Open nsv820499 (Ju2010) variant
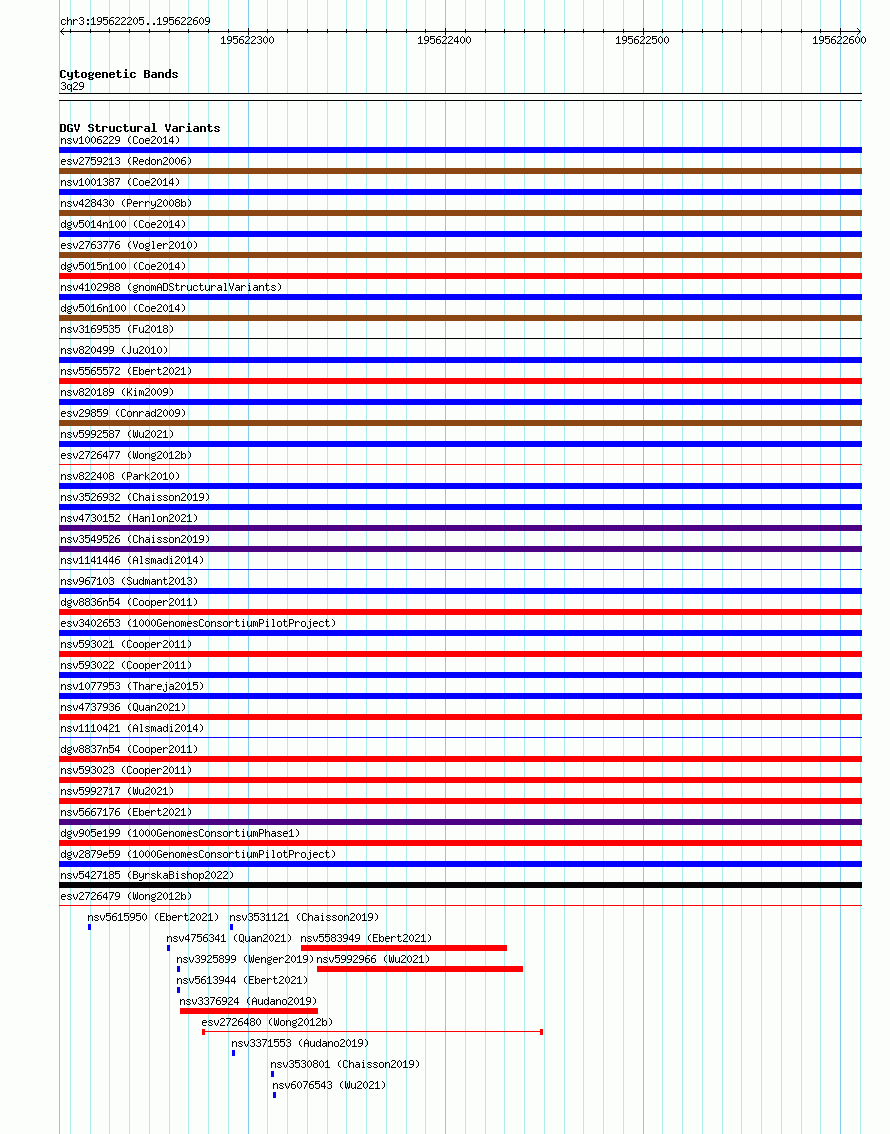This screenshot has height=1134, width=890. pos(114,350)
